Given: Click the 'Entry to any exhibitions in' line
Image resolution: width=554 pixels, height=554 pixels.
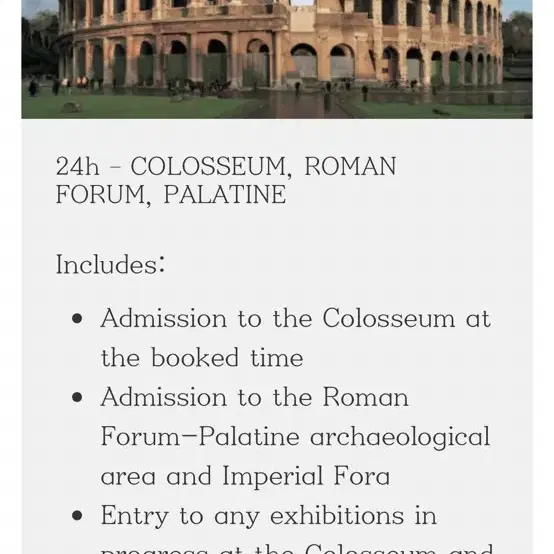Looking at the screenshot, I should click(269, 516).
